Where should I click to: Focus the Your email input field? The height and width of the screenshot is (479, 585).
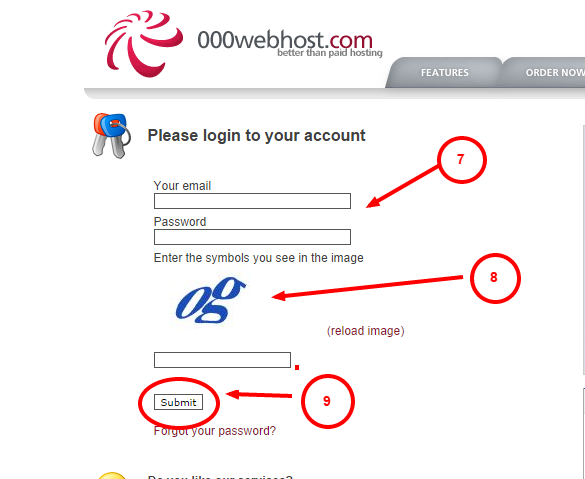point(252,201)
